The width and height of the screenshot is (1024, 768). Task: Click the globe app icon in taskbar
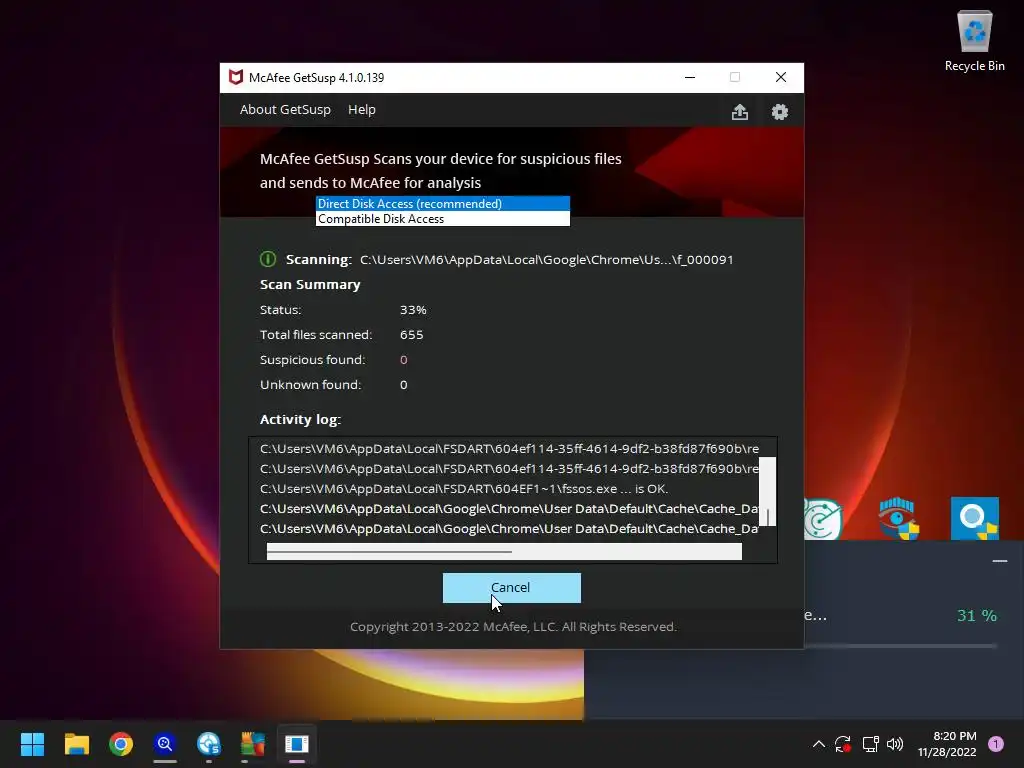[x=208, y=744]
